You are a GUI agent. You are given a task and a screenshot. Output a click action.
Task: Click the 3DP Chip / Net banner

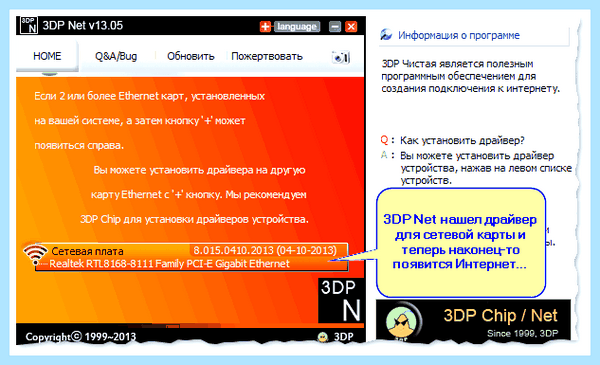point(473,320)
